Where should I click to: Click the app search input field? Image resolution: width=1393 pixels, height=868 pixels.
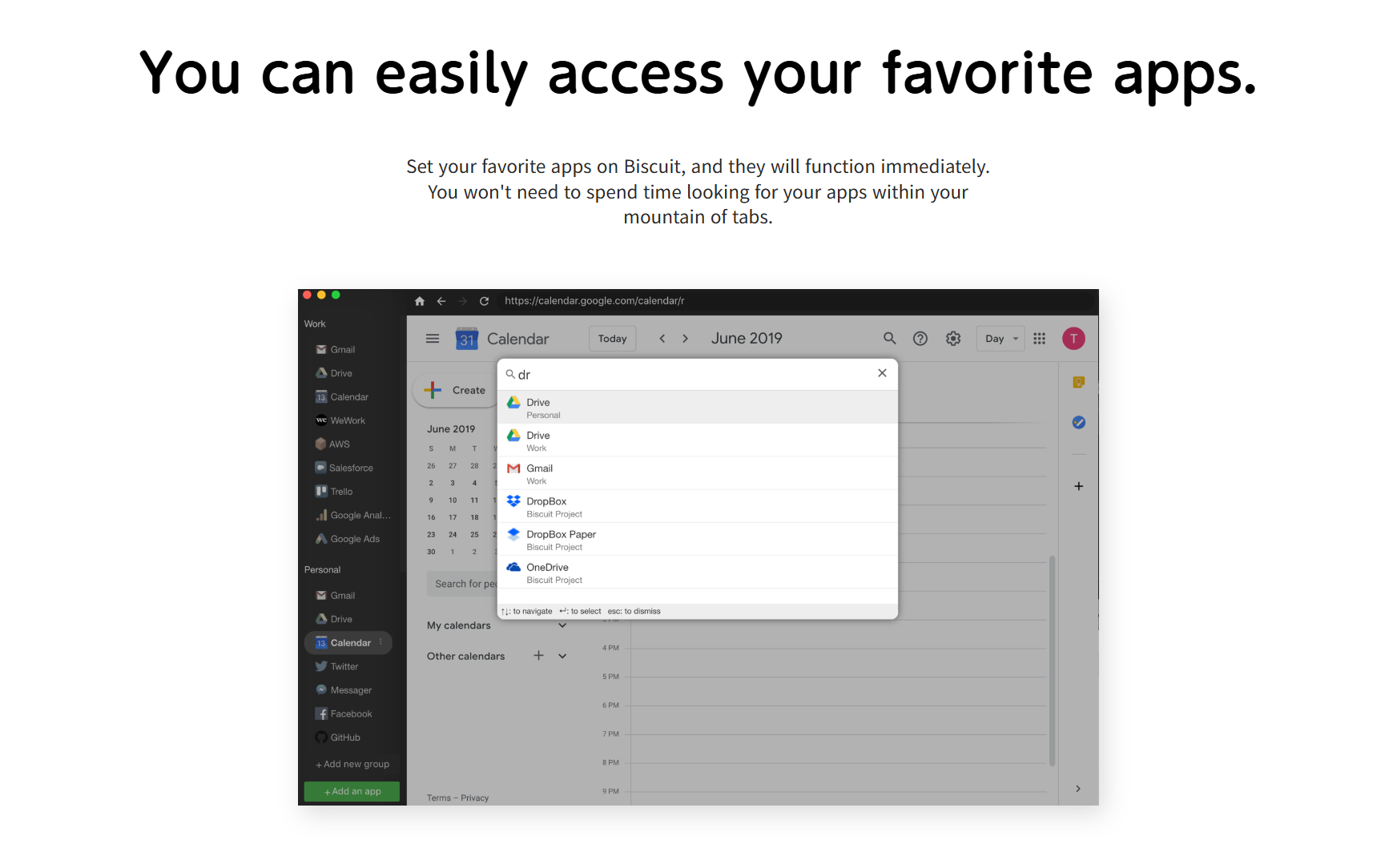coord(689,375)
